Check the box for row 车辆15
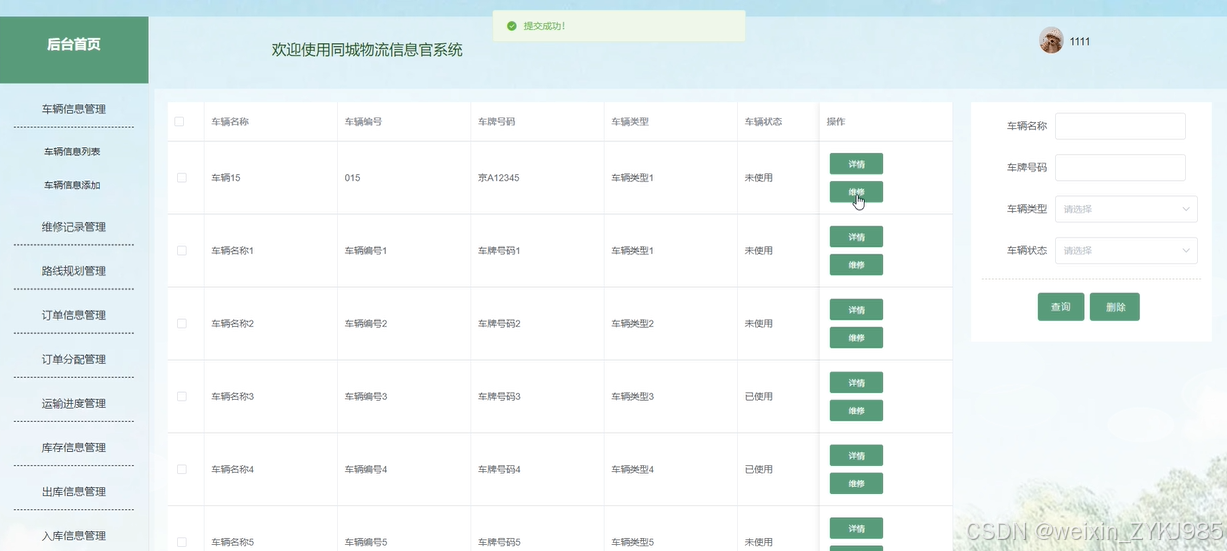The image size is (1227, 551). click(182, 178)
